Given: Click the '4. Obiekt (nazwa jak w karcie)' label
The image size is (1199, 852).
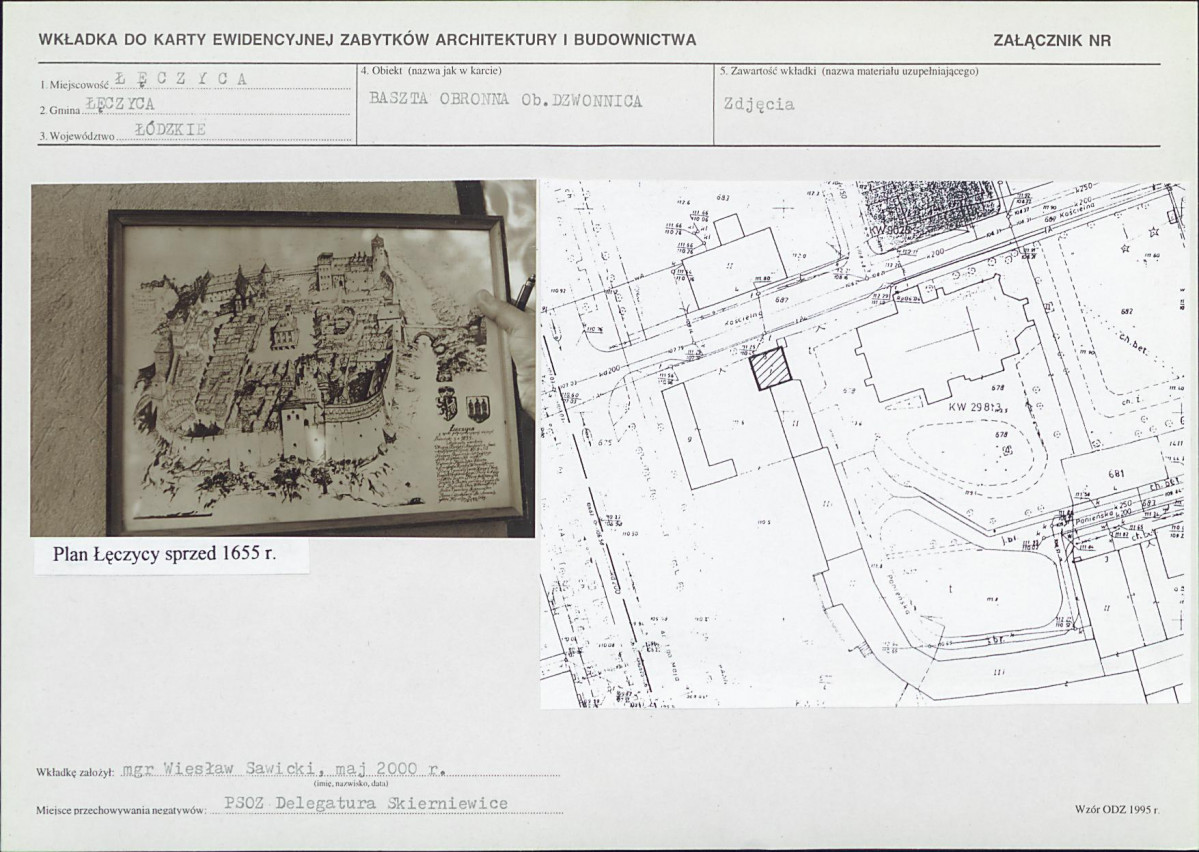Looking at the screenshot, I should pyautogui.click(x=431, y=71).
